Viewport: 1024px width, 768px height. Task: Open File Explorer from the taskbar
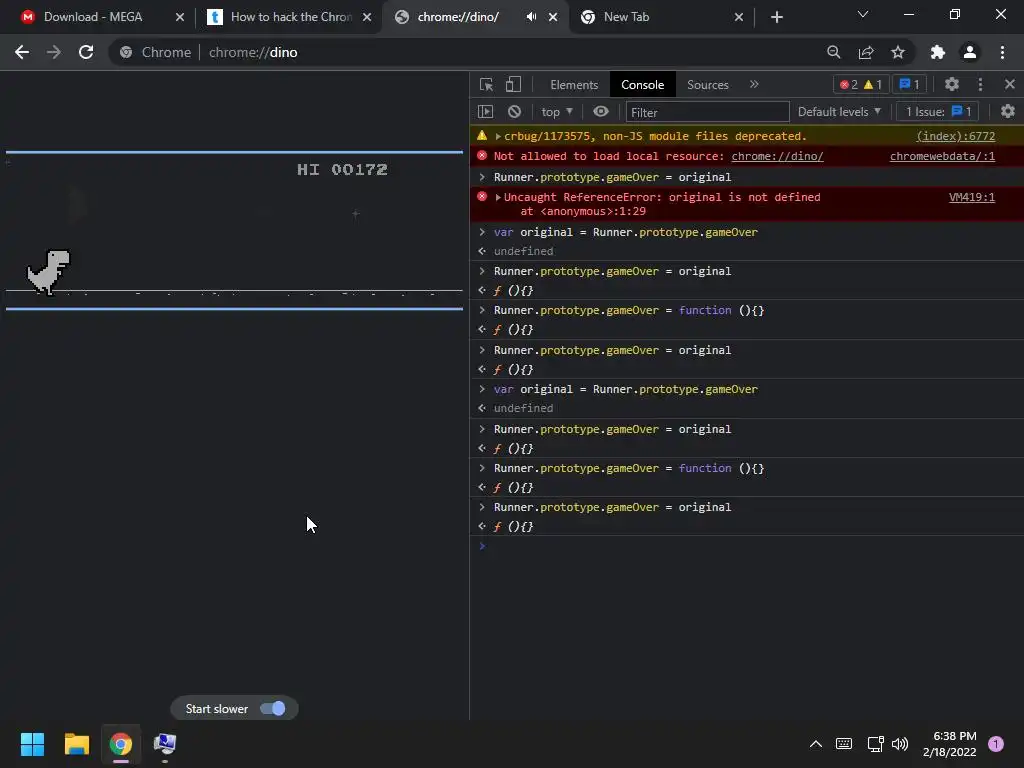[76, 744]
